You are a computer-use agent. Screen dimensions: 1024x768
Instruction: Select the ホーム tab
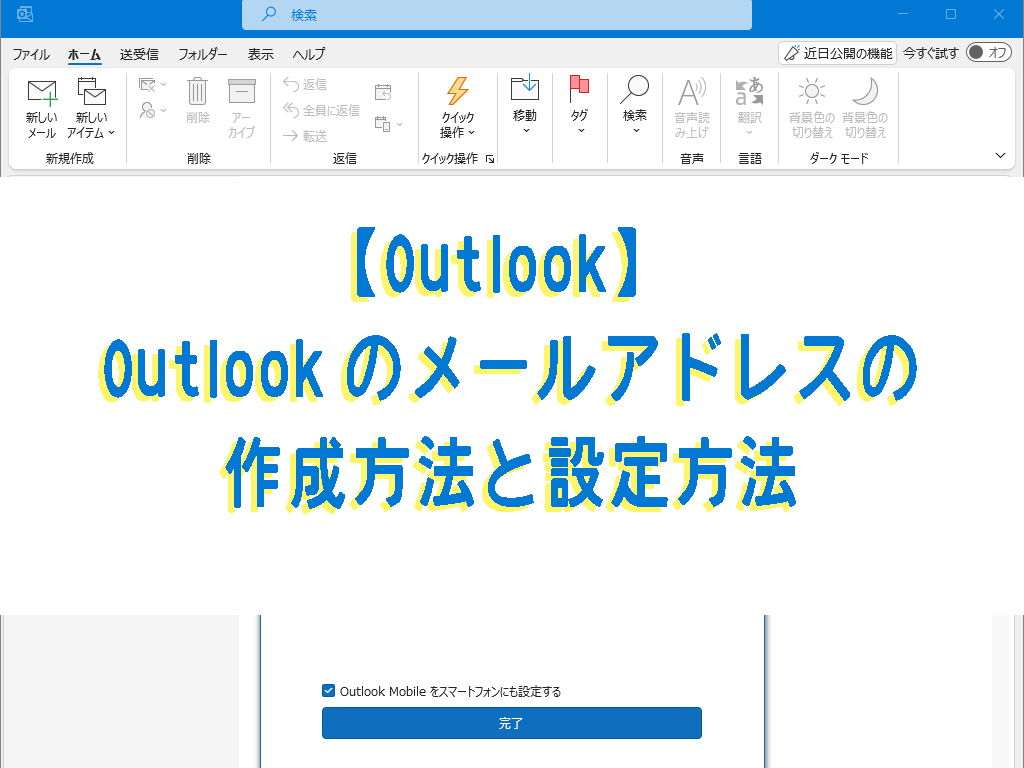pyautogui.click(x=84, y=54)
